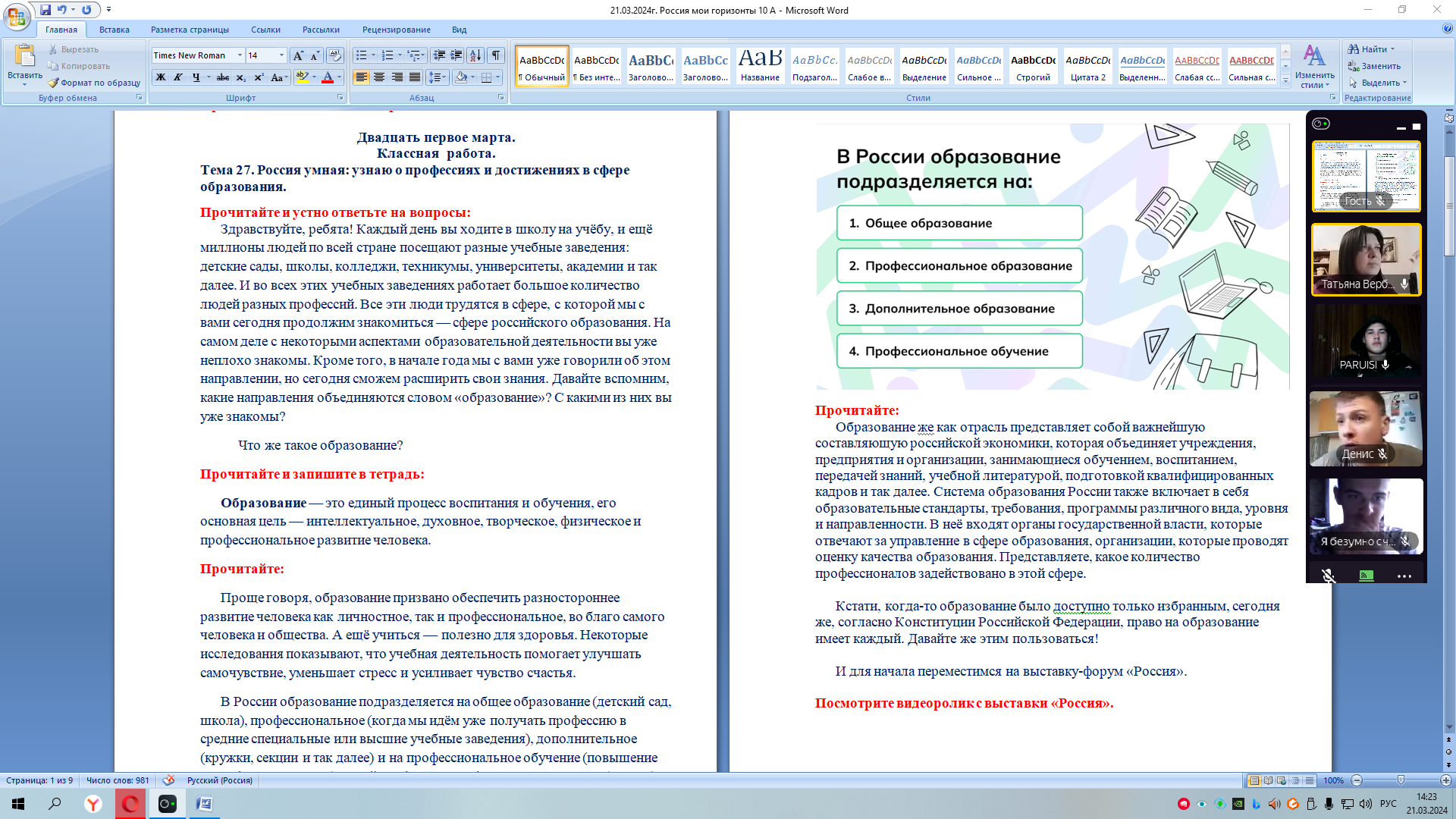Open the Гость screen share thumbnail

tap(1366, 176)
